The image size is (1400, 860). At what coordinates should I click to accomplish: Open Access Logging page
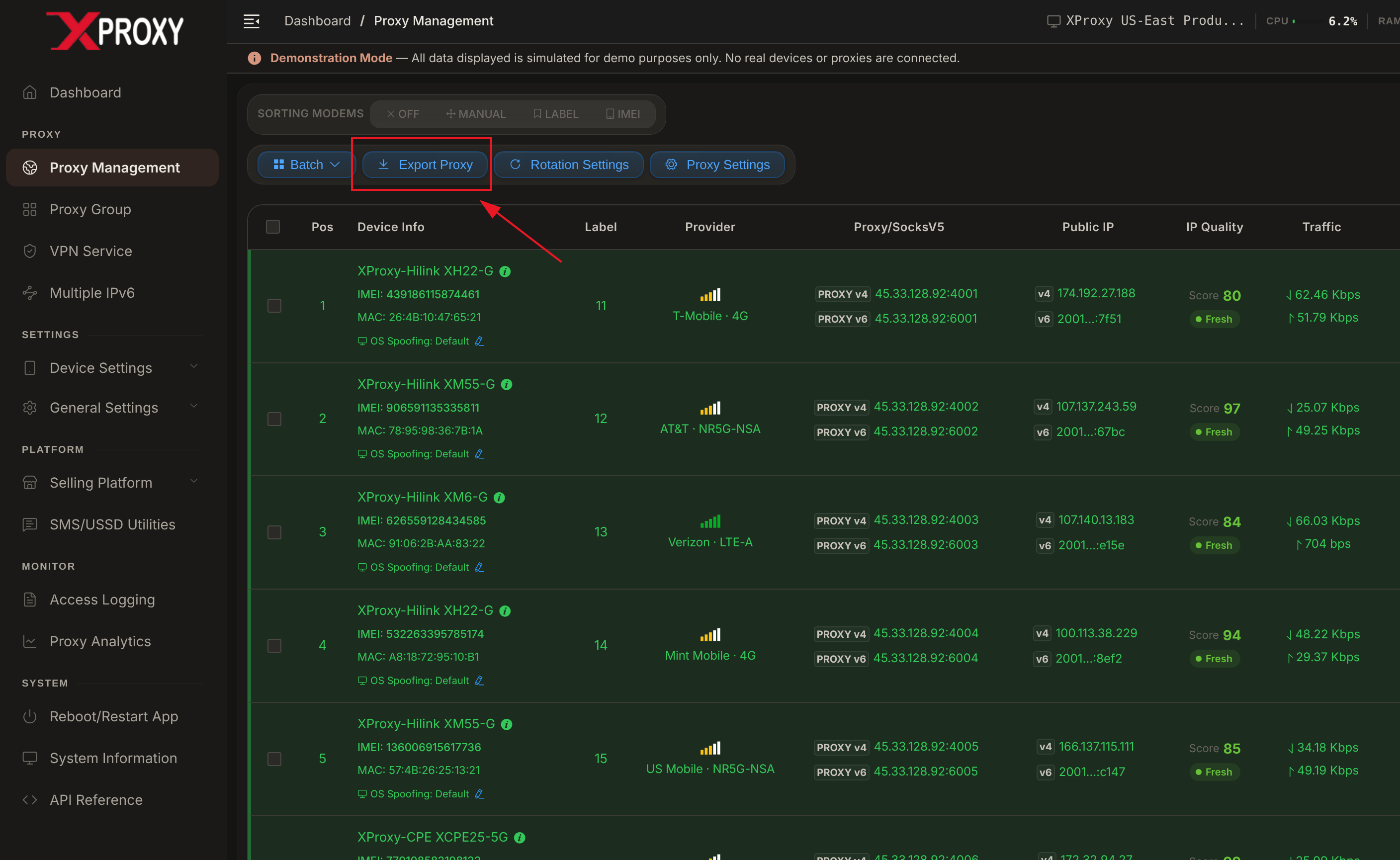click(112, 600)
